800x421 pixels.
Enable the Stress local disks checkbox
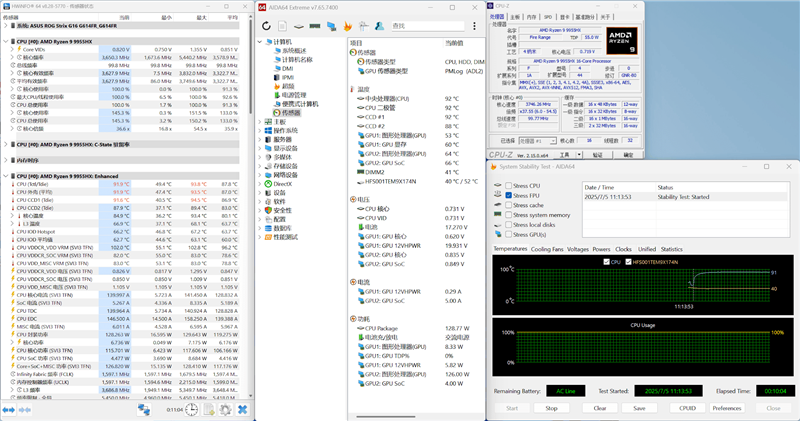(x=509, y=225)
